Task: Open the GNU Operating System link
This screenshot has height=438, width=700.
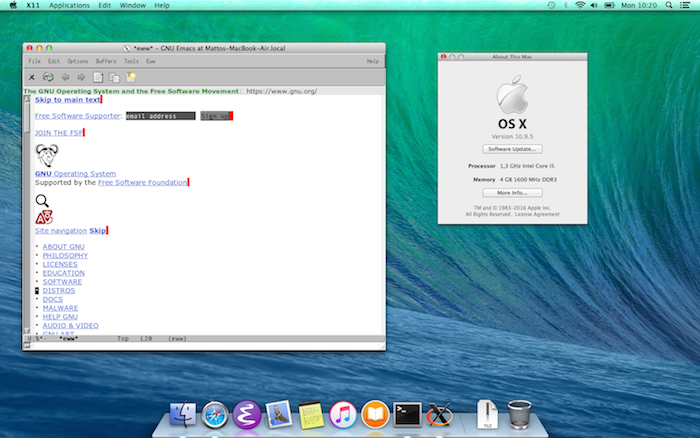Action: click(75, 174)
